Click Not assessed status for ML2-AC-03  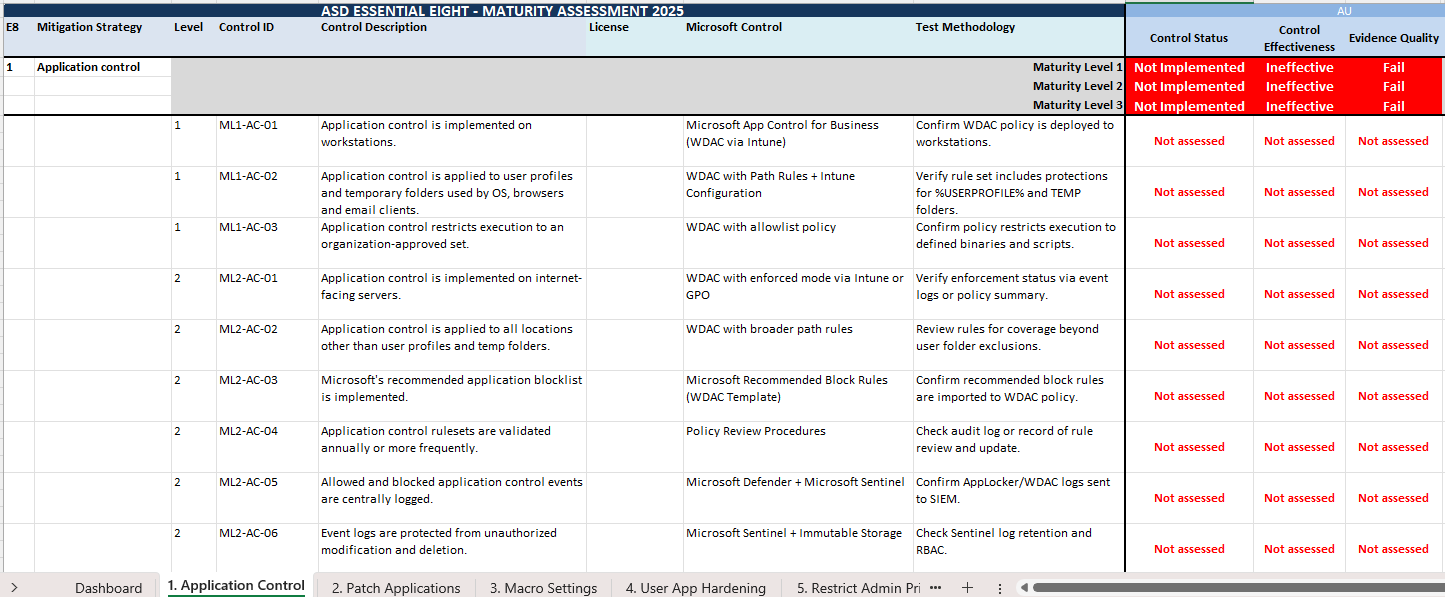1188,396
